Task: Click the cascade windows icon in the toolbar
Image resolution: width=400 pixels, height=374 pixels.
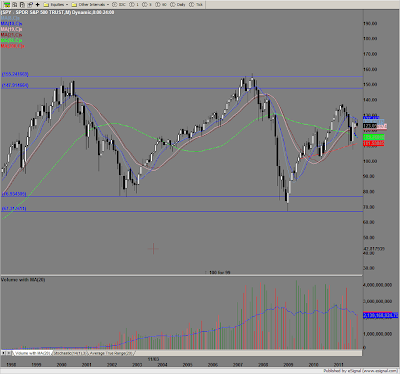Action: (30, 5)
